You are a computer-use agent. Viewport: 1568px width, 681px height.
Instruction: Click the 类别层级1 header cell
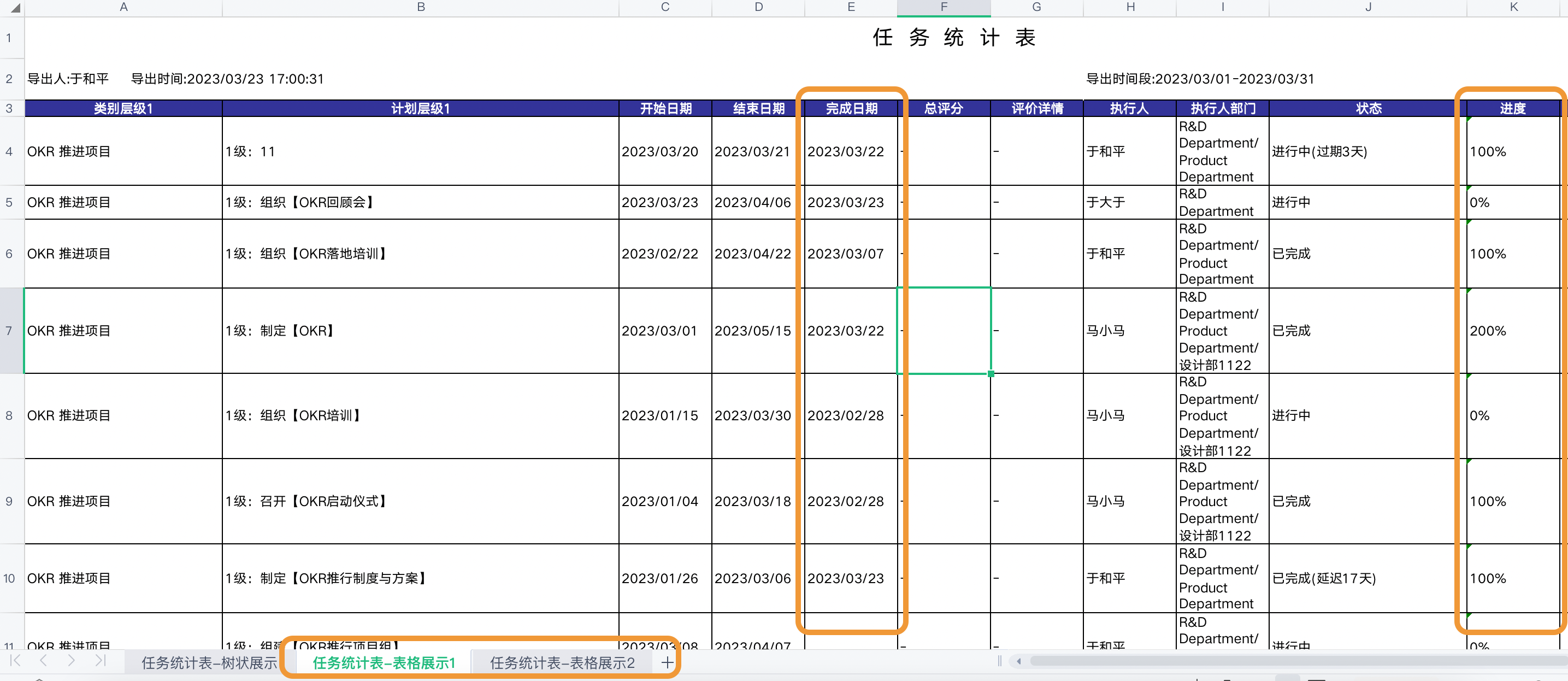[123, 108]
